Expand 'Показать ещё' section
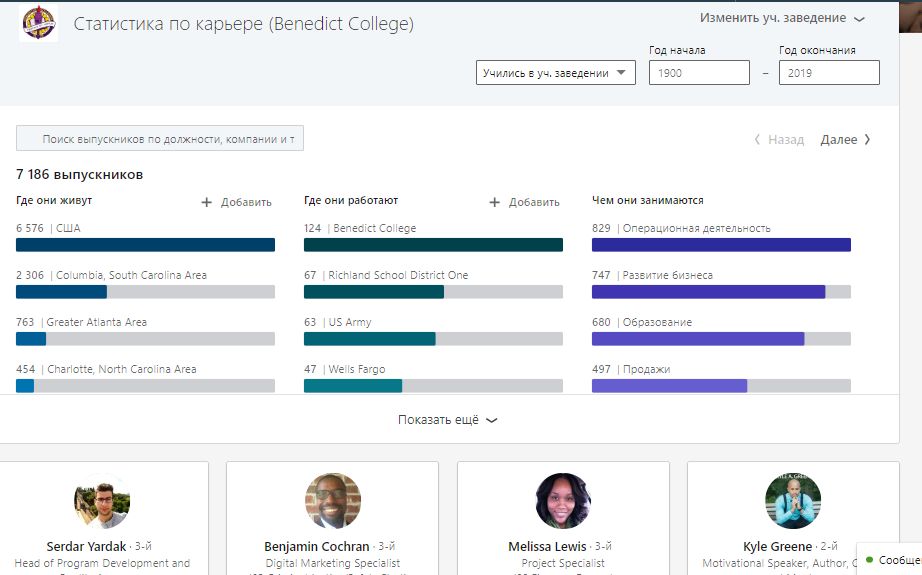This screenshot has height=575, width=922. click(447, 420)
